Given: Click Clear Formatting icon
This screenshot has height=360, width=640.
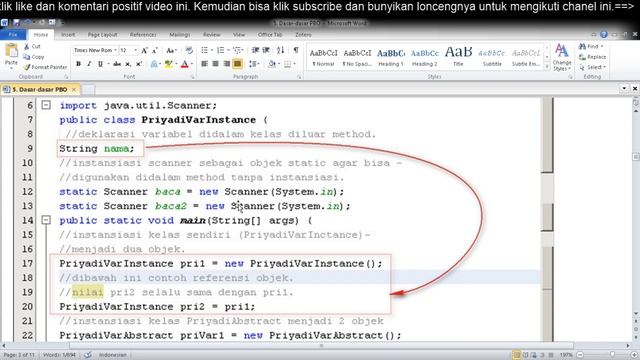Looking at the screenshot, I should 189,50.
